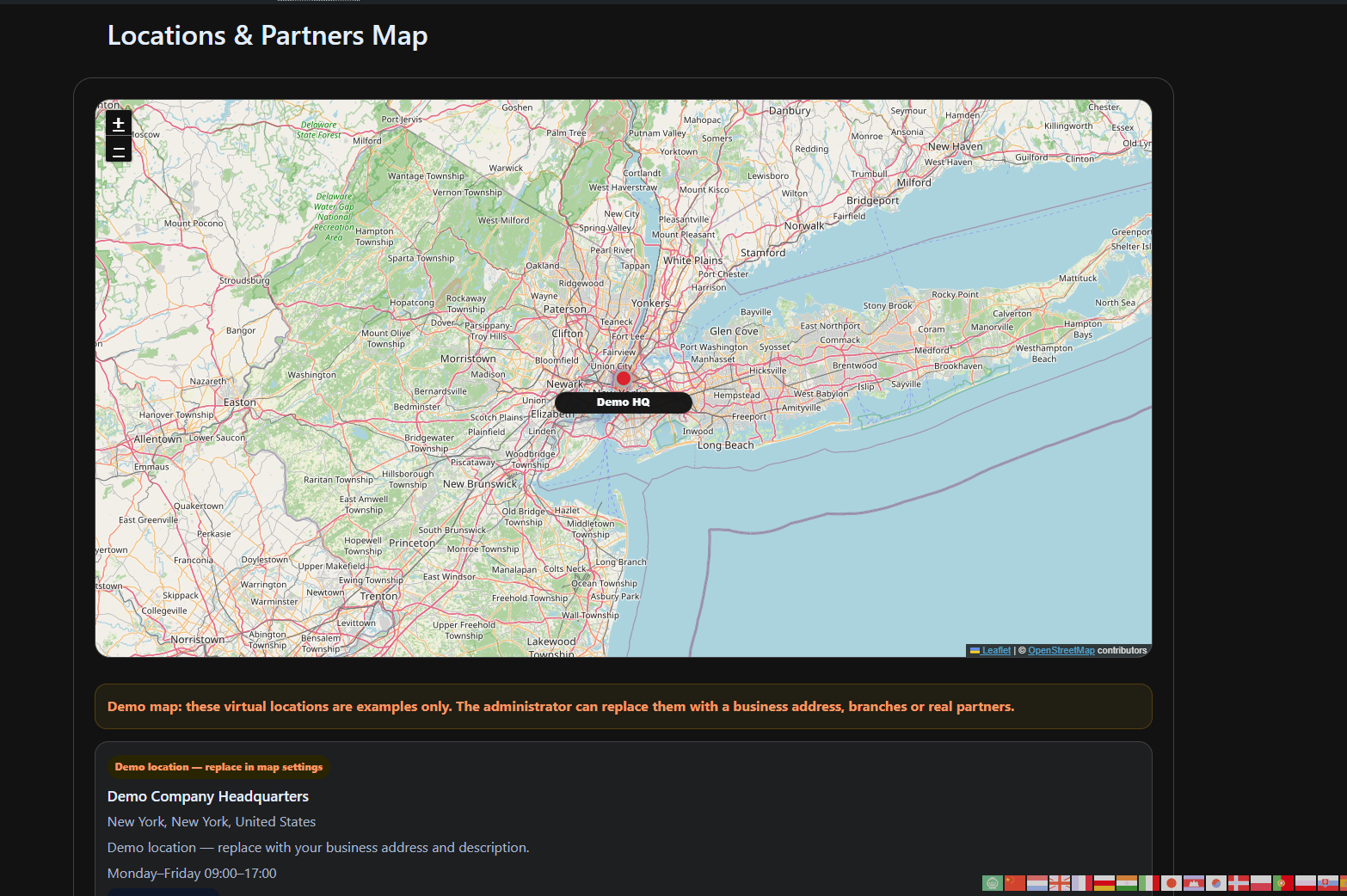Open the OpenStreetMap attribution link
This screenshot has width=1347, height=896.
1061,651
